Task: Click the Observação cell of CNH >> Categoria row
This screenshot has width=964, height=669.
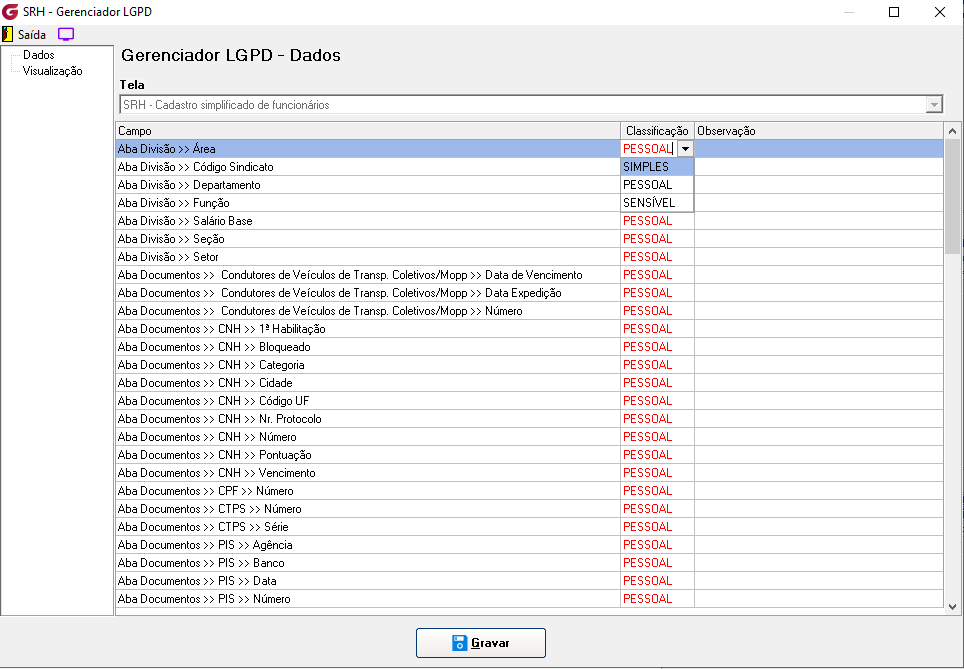Action: (818, 365)
